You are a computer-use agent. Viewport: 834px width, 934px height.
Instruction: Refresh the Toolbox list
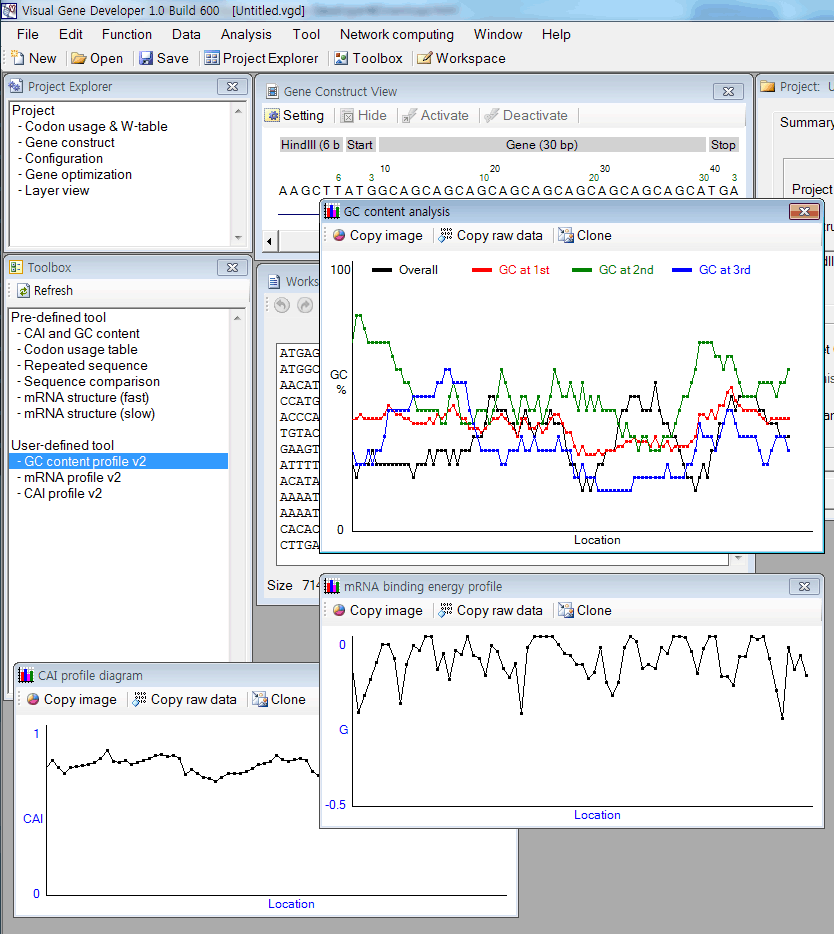(x=44, y=291)
